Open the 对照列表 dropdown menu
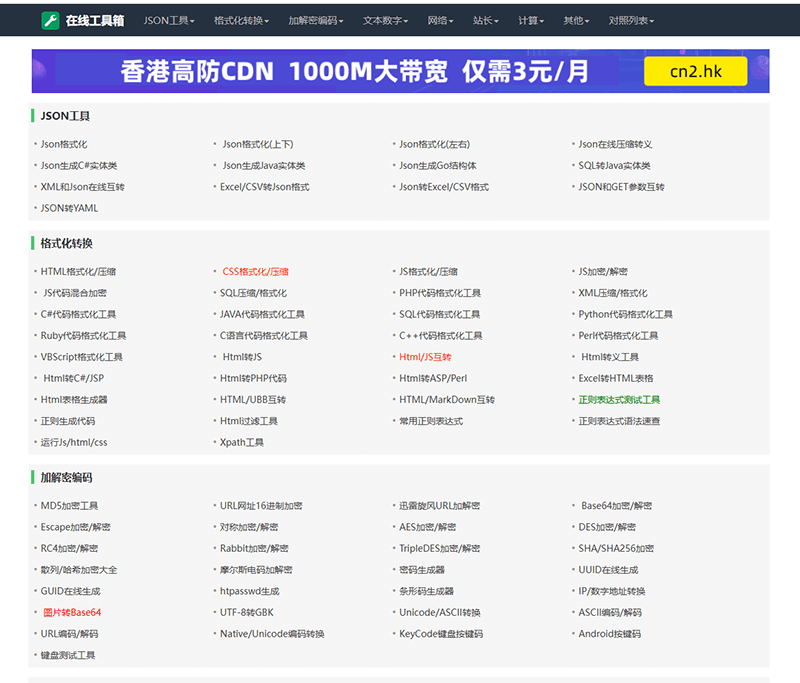This screenshot has height=683, width=800. (x=631, y=20)
